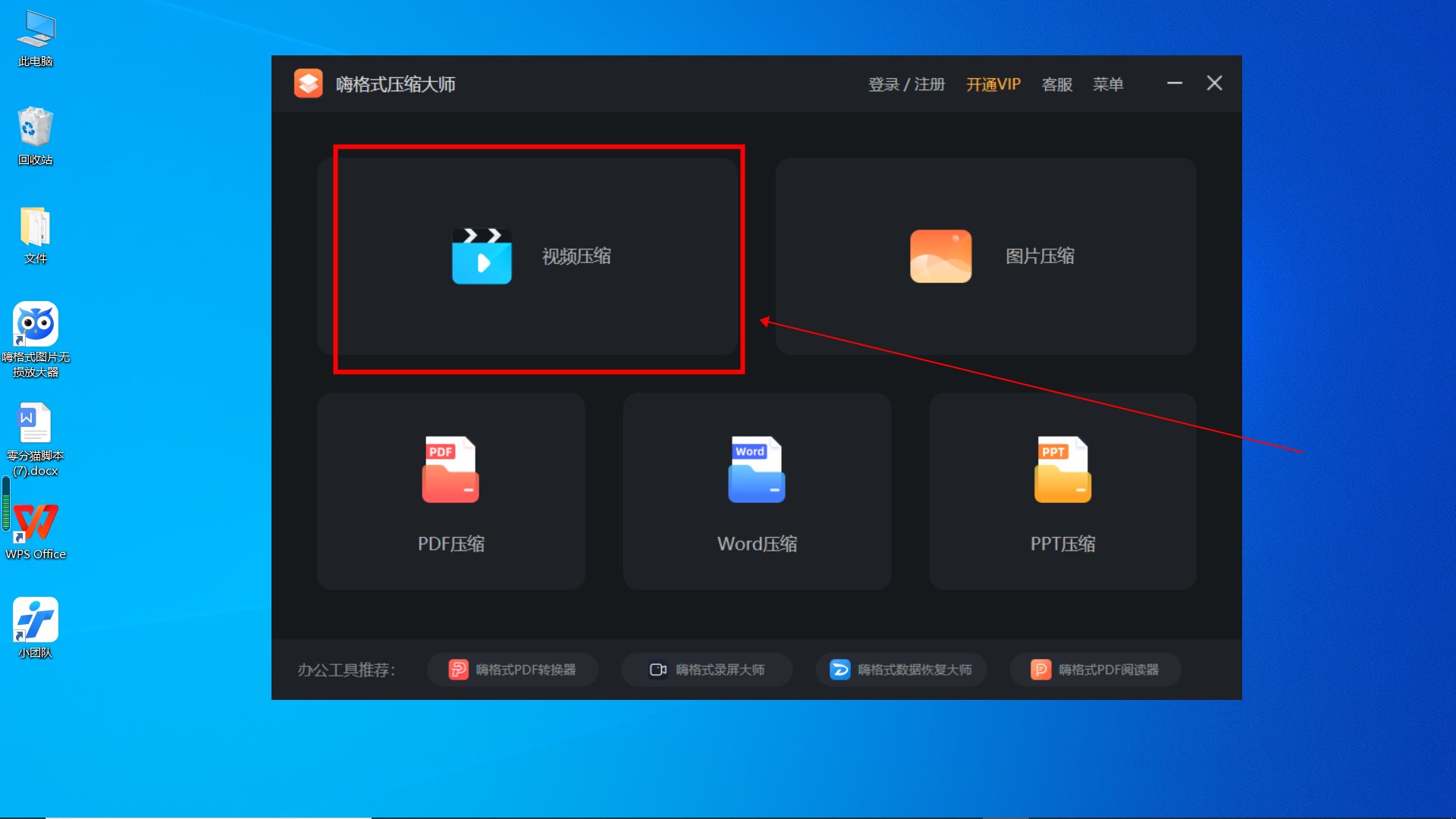Open 嗨格式PDF转换器 from the recommended tools
This screenshot has width=1456, height=819.
pyautogui.click(x=513, y=670)
